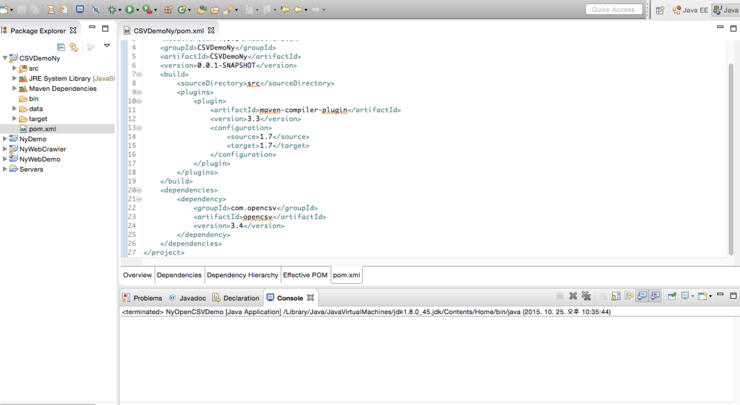Click the Search flashlight toolbar icon
The image size is (740, 405).
[228, 9]
